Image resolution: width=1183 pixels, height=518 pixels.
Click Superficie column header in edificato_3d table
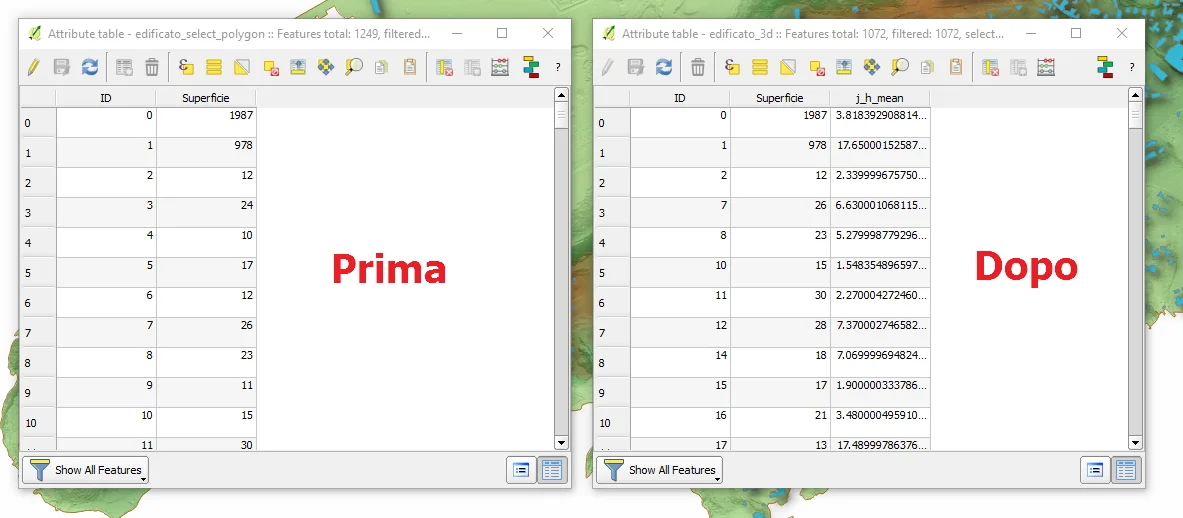click(x=780, y=98)
